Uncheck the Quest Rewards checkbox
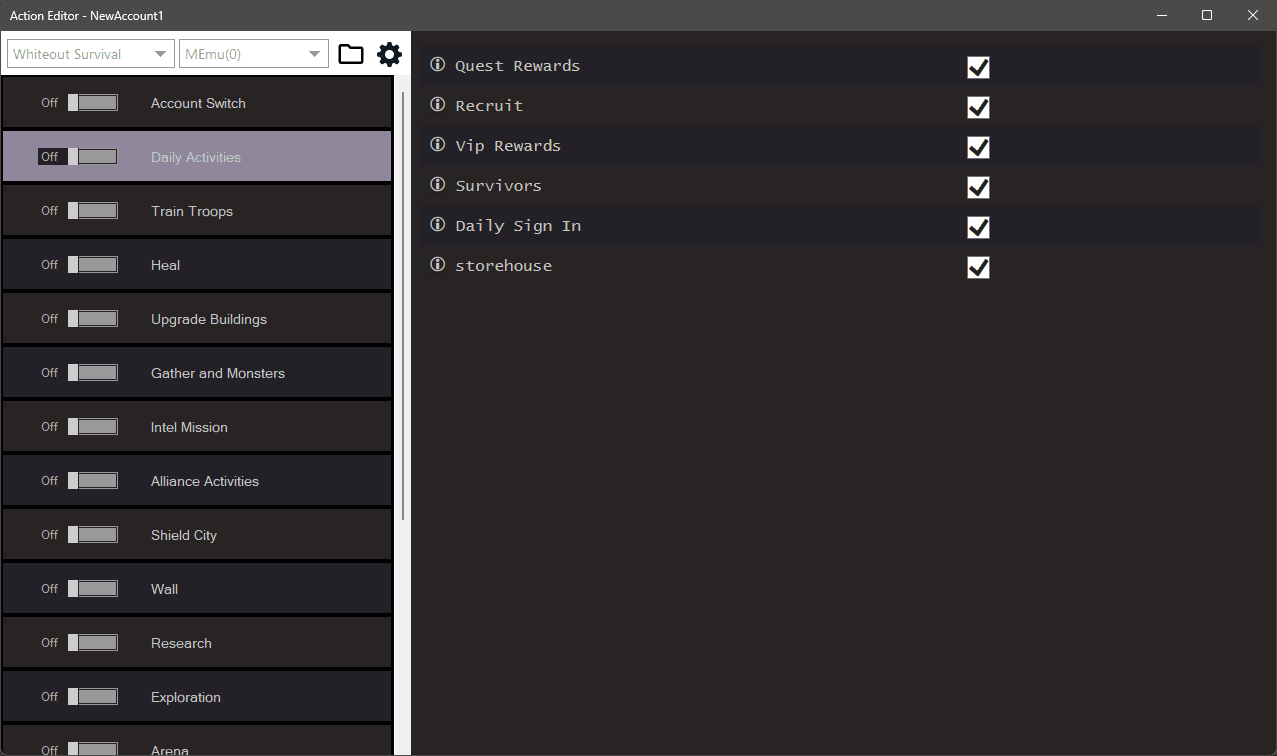The image size is (1277, 756). (x=978, y=67)
